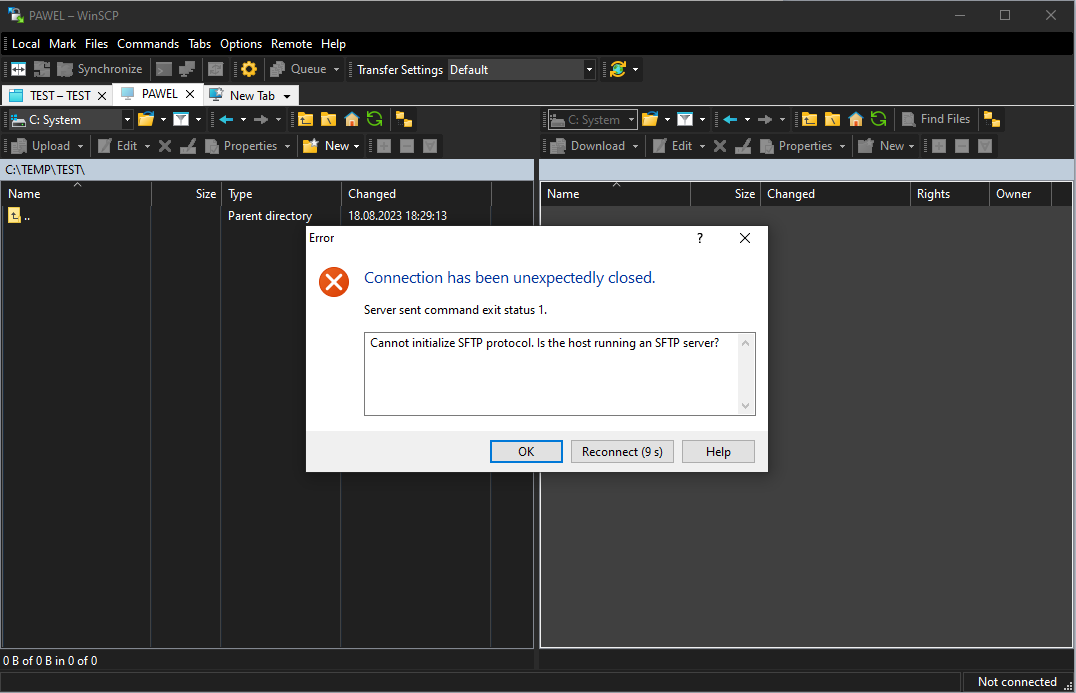Click the Find Files button
Screen dimensions: 1076x693
click(936, 119)
